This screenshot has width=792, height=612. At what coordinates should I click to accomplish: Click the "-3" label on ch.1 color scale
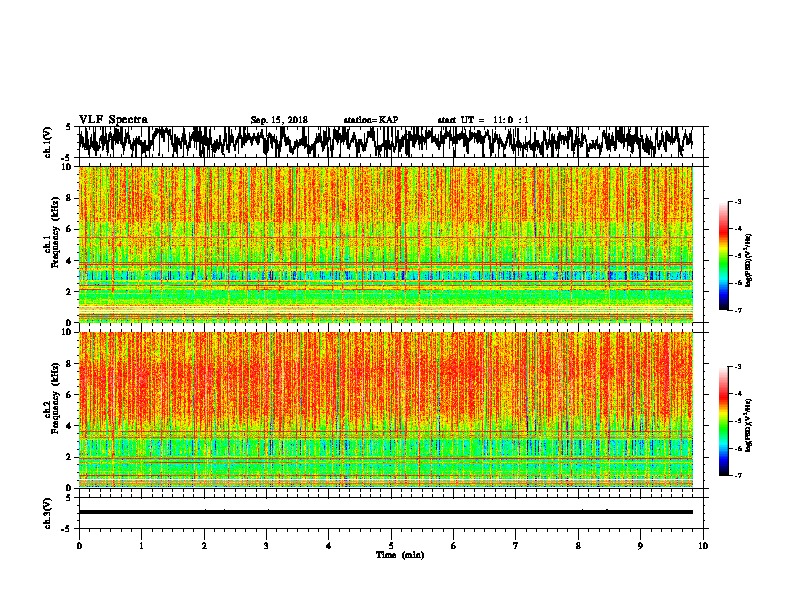point(737,202)
